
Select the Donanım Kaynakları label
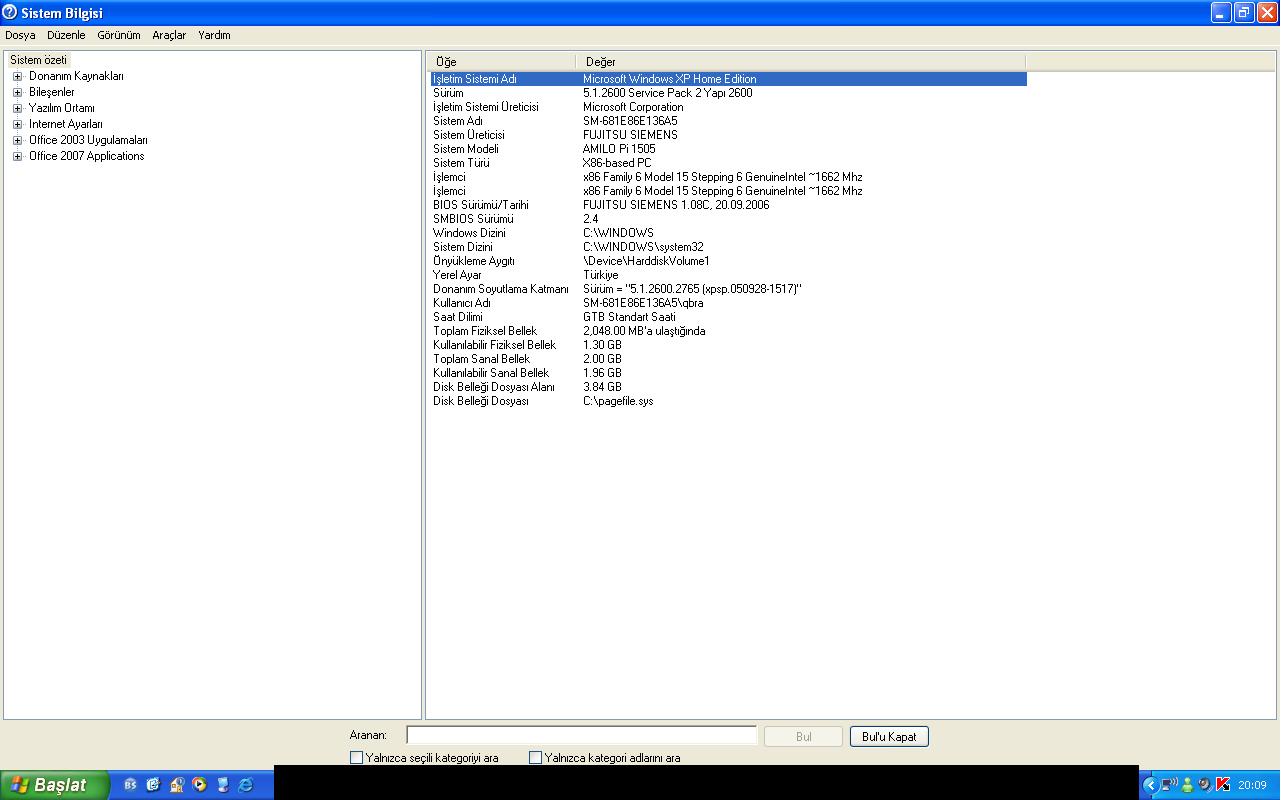tap(76, 76)
